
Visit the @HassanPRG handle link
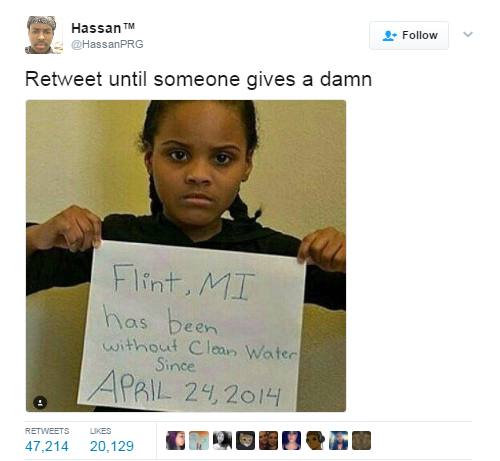(107, 44)
